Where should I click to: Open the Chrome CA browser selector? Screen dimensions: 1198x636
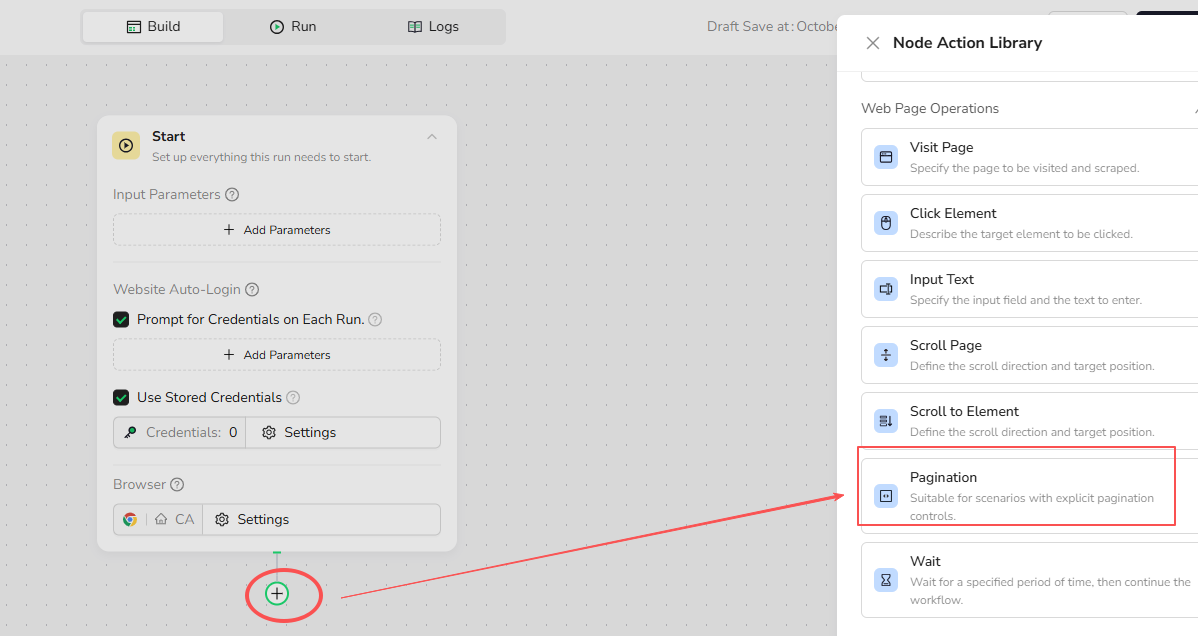(x=158, y=520)
